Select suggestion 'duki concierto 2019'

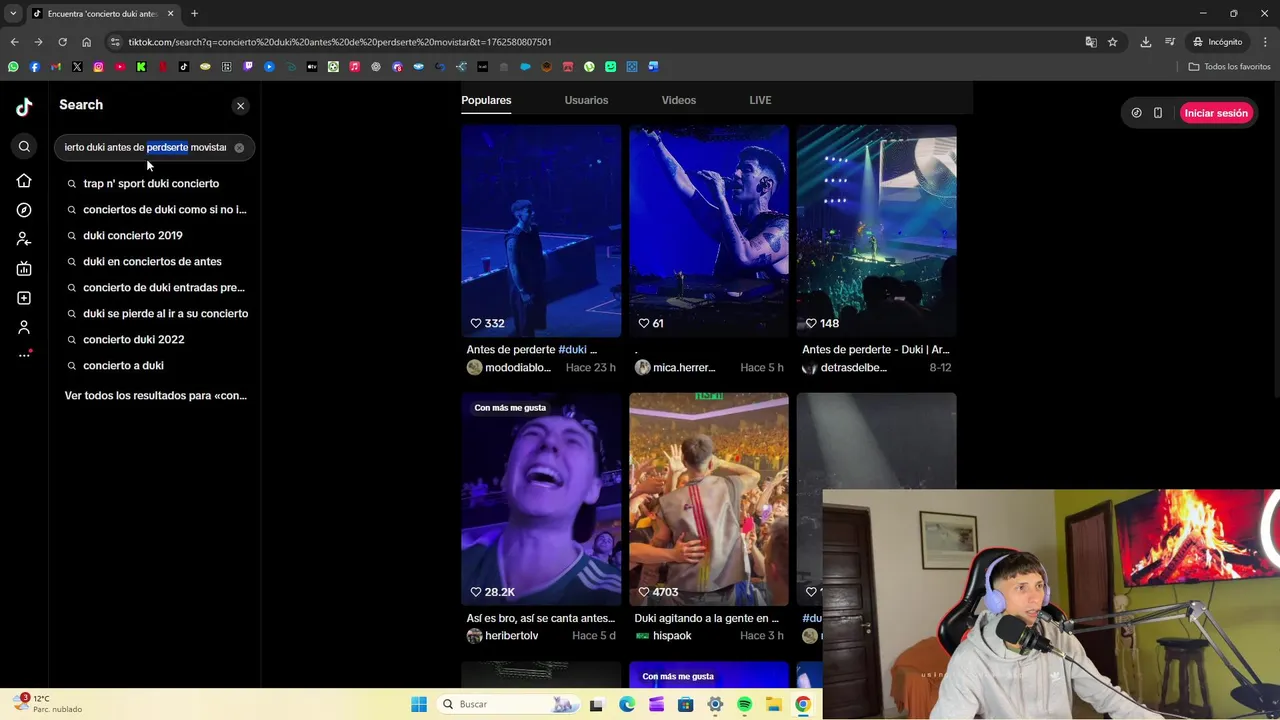tap(133, 235)
